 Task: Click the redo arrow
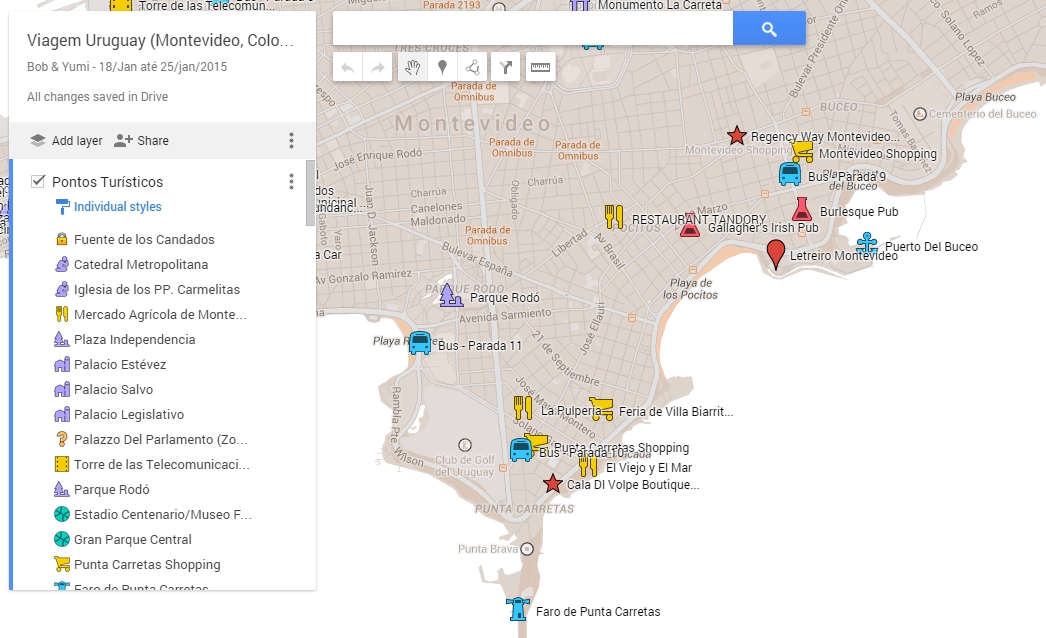[378, 67]
